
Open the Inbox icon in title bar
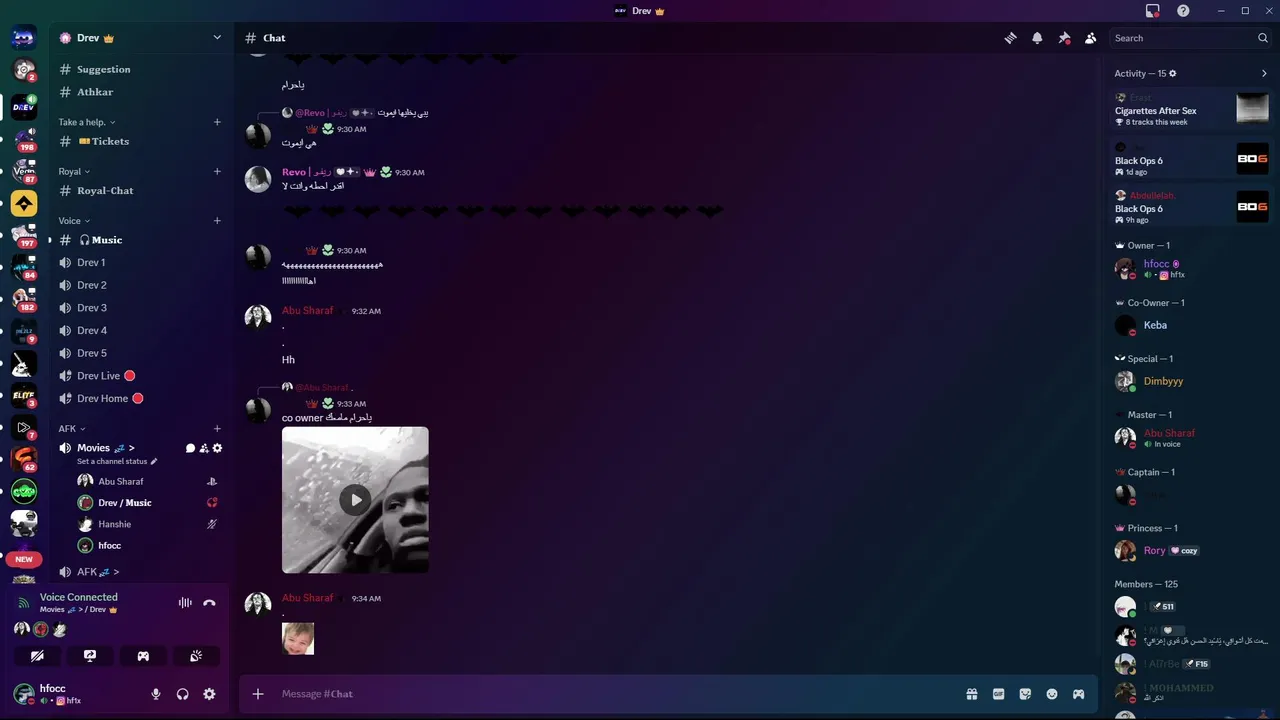[1153, 11]
